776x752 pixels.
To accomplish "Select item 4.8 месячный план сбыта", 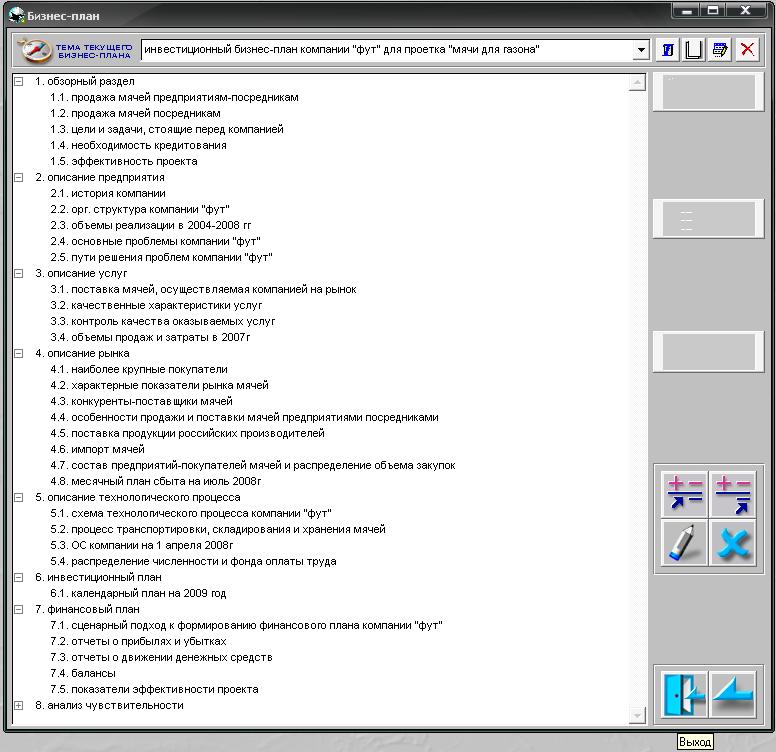I will point(155,481).
